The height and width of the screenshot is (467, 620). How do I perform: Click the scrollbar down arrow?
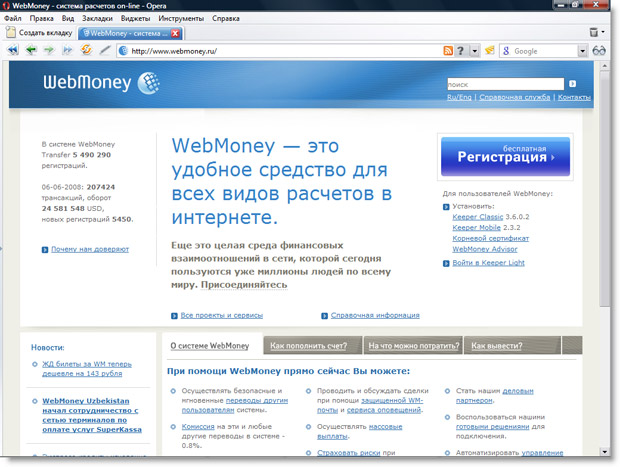pos(605,451)
